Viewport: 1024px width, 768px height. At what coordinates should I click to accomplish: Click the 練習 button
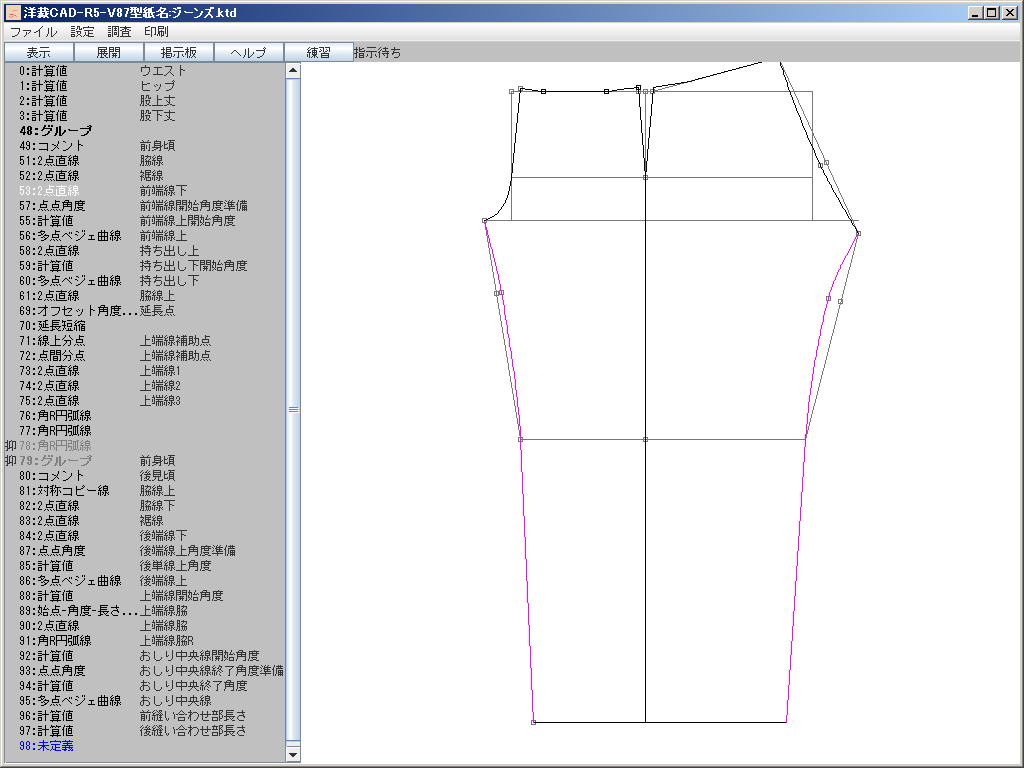click(x=319, y=52)
